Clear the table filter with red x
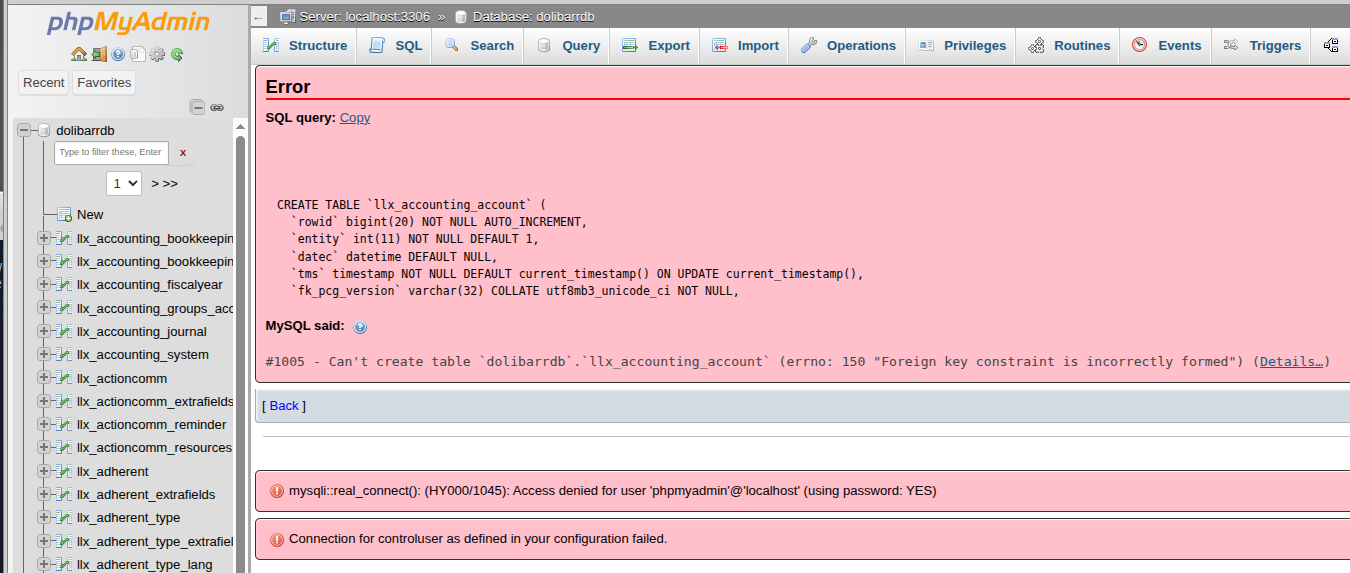The image size is (1350, 573). pyautogui.click(x=183, y=153)
